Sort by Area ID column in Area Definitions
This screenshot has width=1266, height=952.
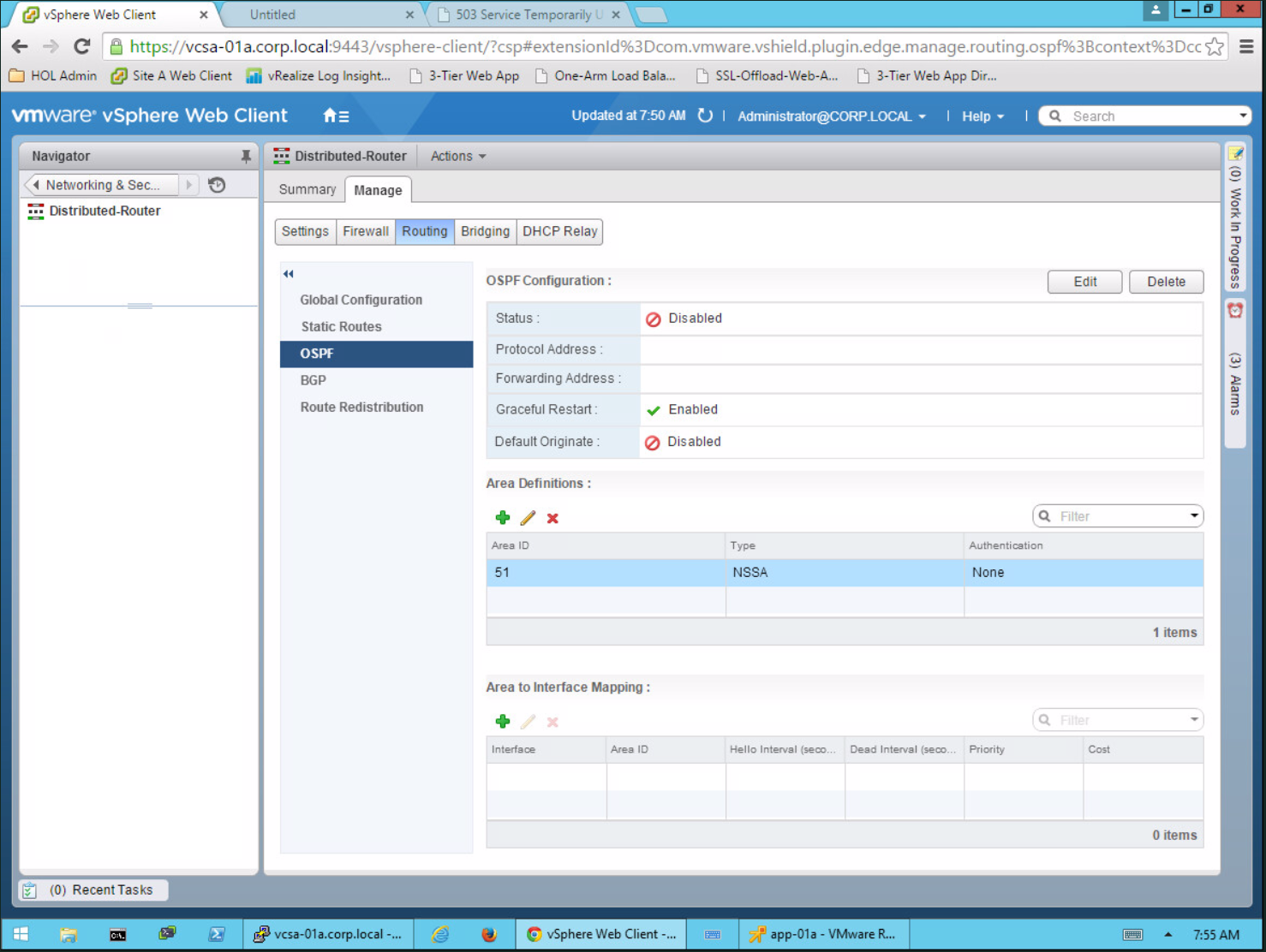606,545
